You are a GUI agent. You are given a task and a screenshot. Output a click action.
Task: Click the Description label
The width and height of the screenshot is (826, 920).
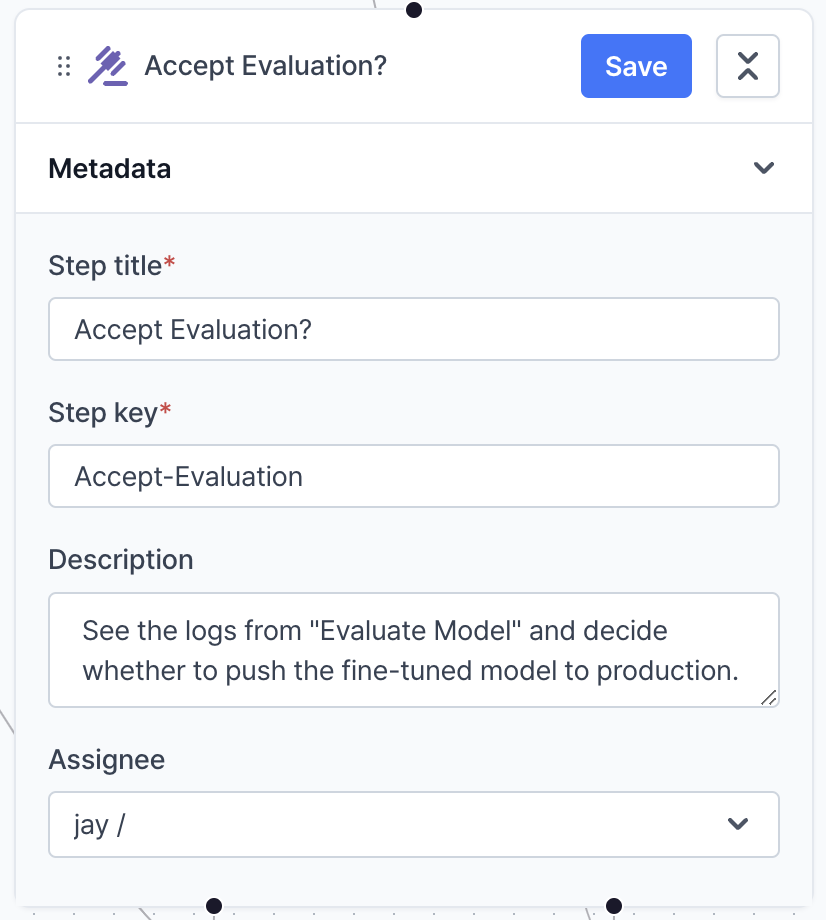(x=120, y=559)
